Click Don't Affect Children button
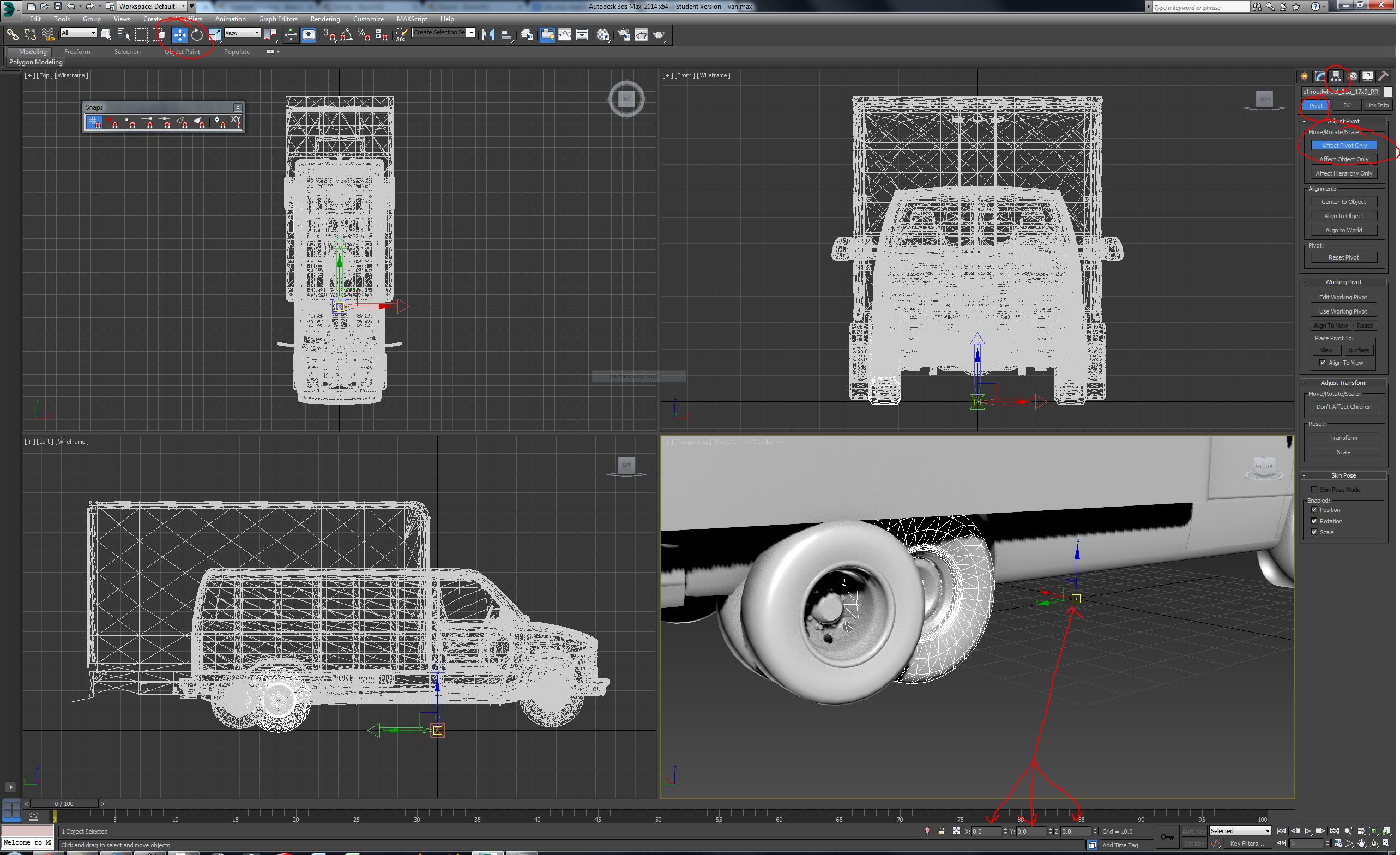The width and height of the screenshot is (1400, 855). (1344, 407)
